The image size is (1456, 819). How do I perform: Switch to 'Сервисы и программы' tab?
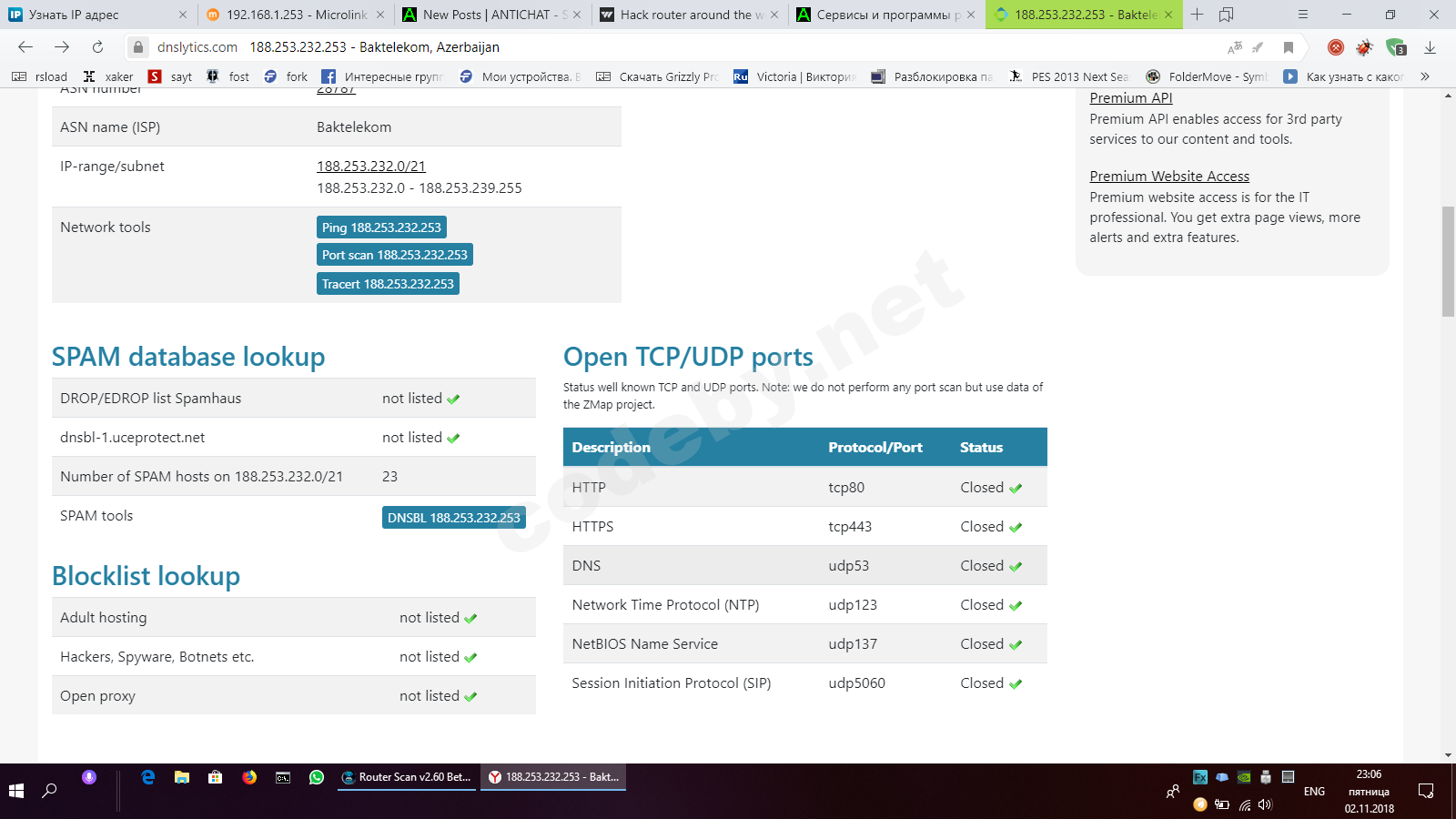[886, 15]
